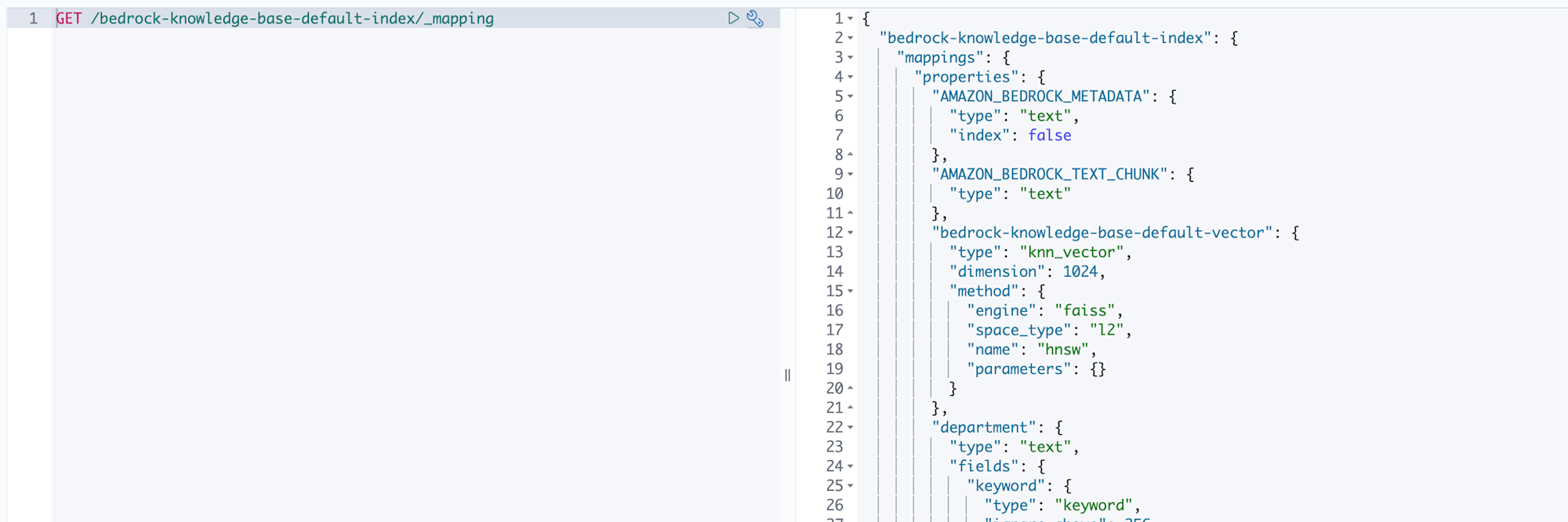
Task: Collapse bedrock-knowledge-base-default-index block at line 2
Action: [x=851, y=38]
